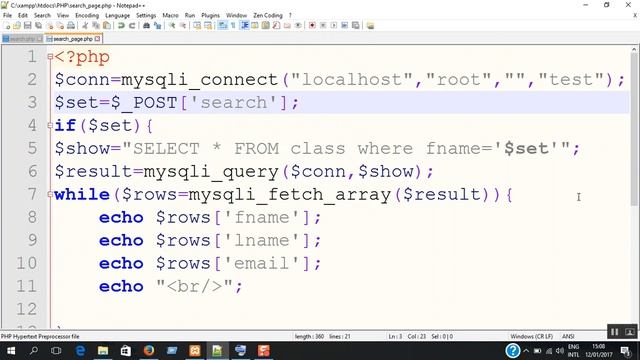Collapse the if block fold at line 4
This screenshot has width=640, height=360.
[50, 125]
